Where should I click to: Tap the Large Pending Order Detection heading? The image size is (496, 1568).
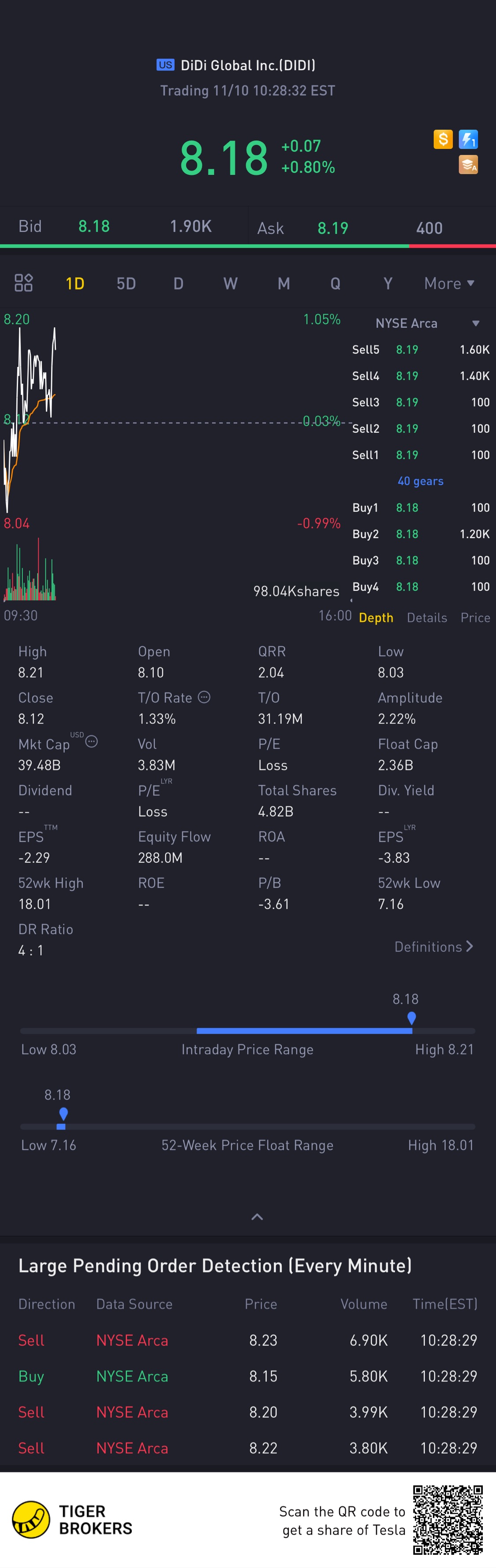pos(215,1266)
